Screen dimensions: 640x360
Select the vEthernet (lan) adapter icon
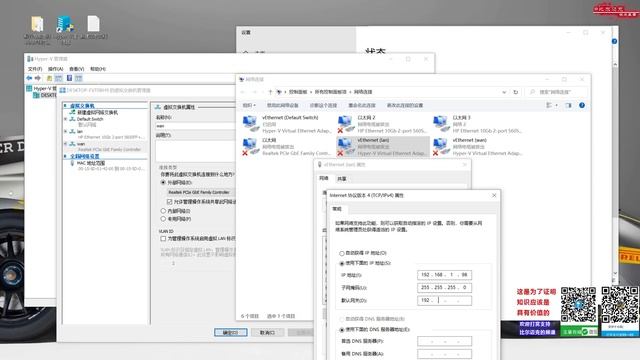pos(346,147)
